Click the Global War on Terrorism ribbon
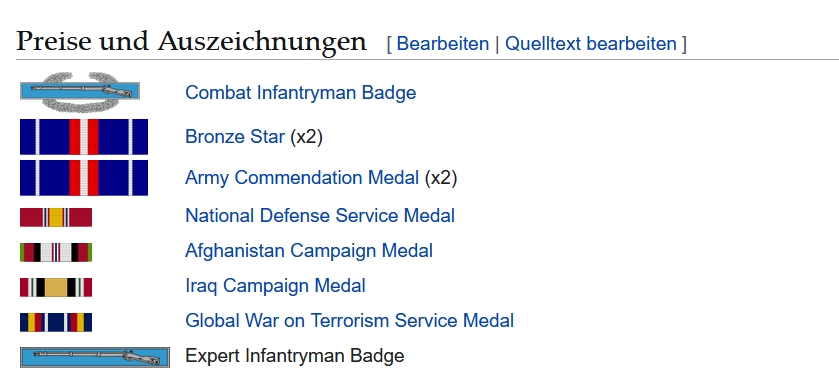839x391 pixels. point(56,322)
